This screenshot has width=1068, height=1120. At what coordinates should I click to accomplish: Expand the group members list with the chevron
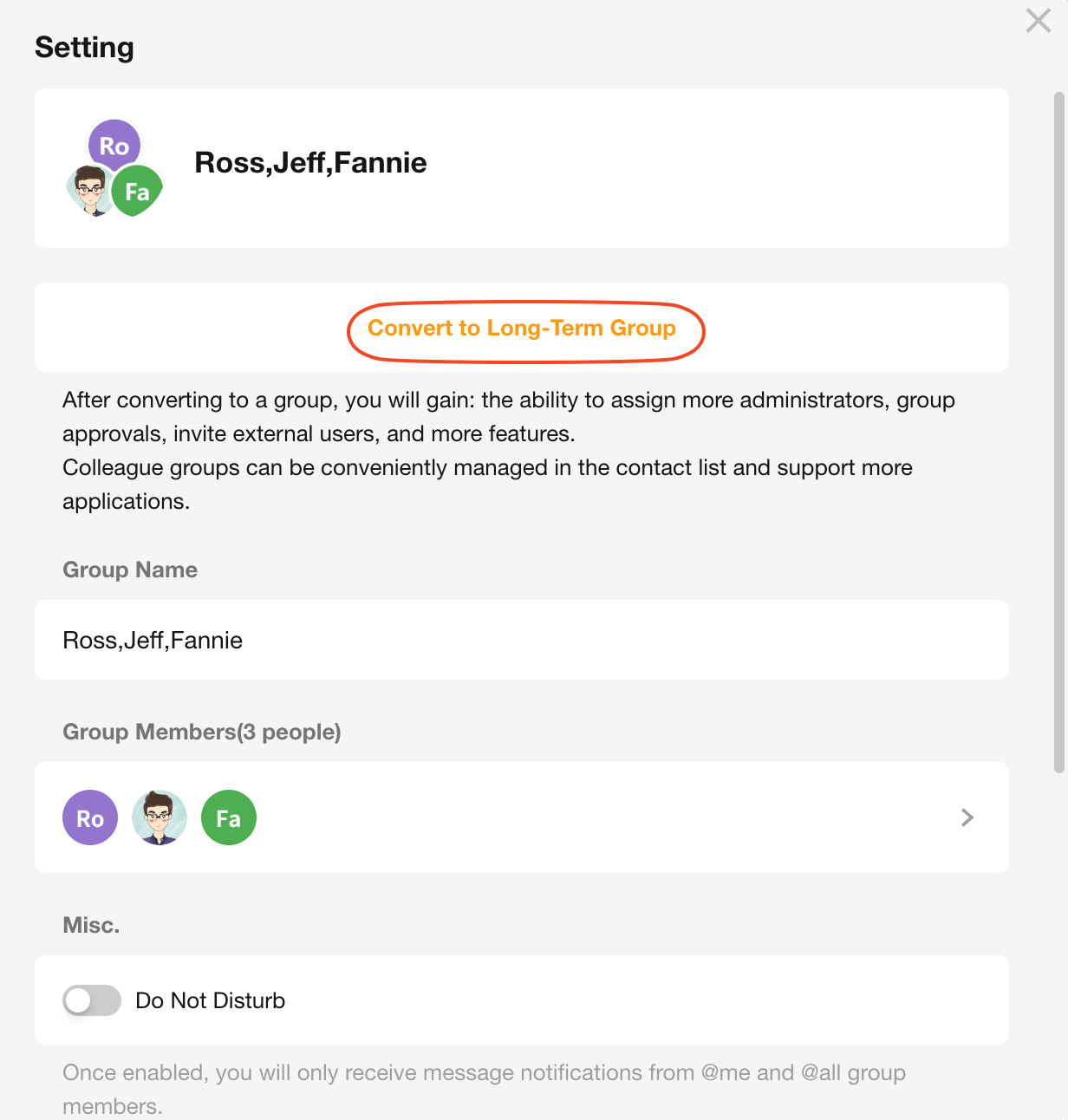coord(967,817)
